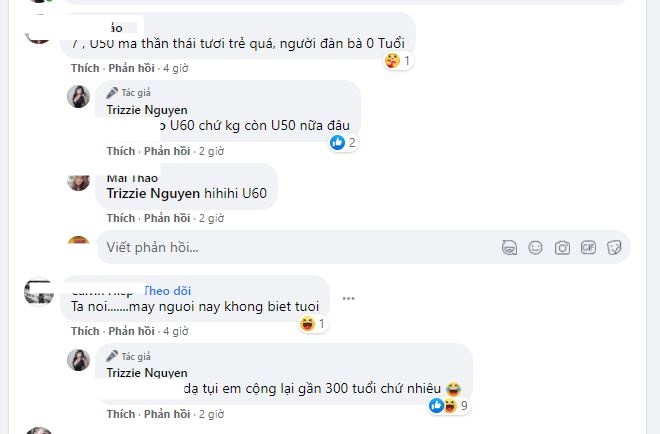660x434 pixels.
Task: View like reactions on 'U60 chứ kg còn U50' reply
Action: [344, 143]
